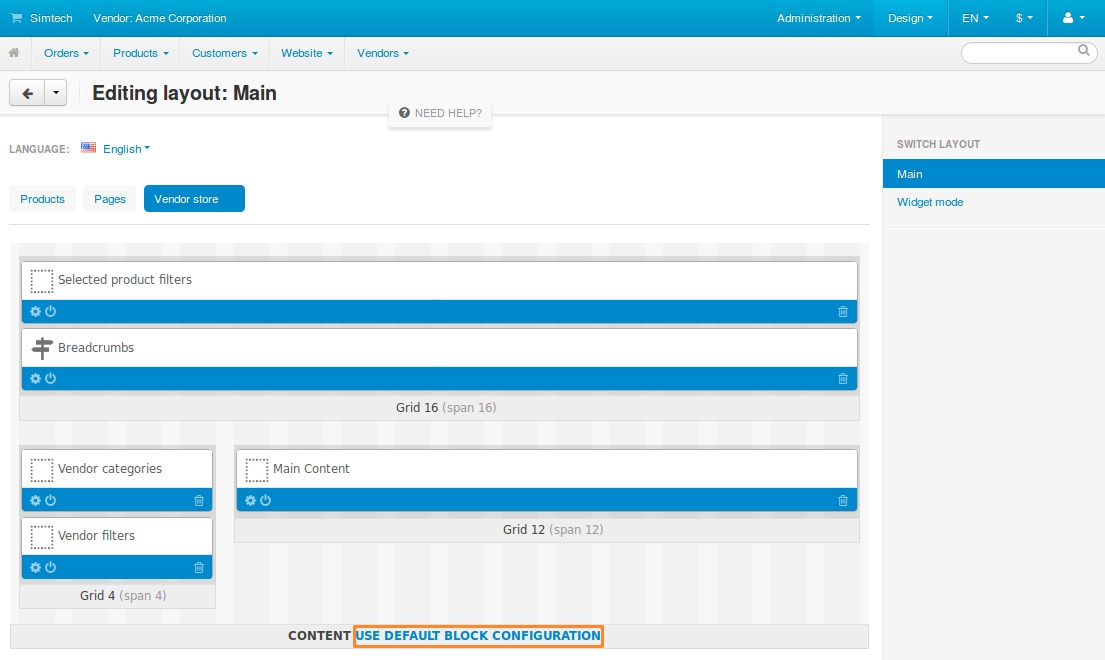This screenshot has width=1105, height=660.
Task: Delete the Vendor filters block
Action: point(199,568)
